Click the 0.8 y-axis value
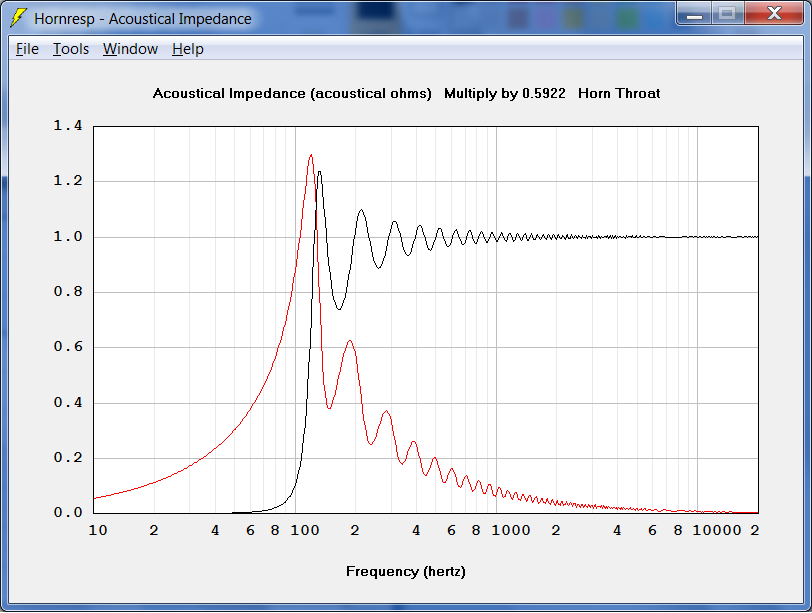Image resolution: width=812 pixels, height=613 pixels. click(x=68, y=291)
